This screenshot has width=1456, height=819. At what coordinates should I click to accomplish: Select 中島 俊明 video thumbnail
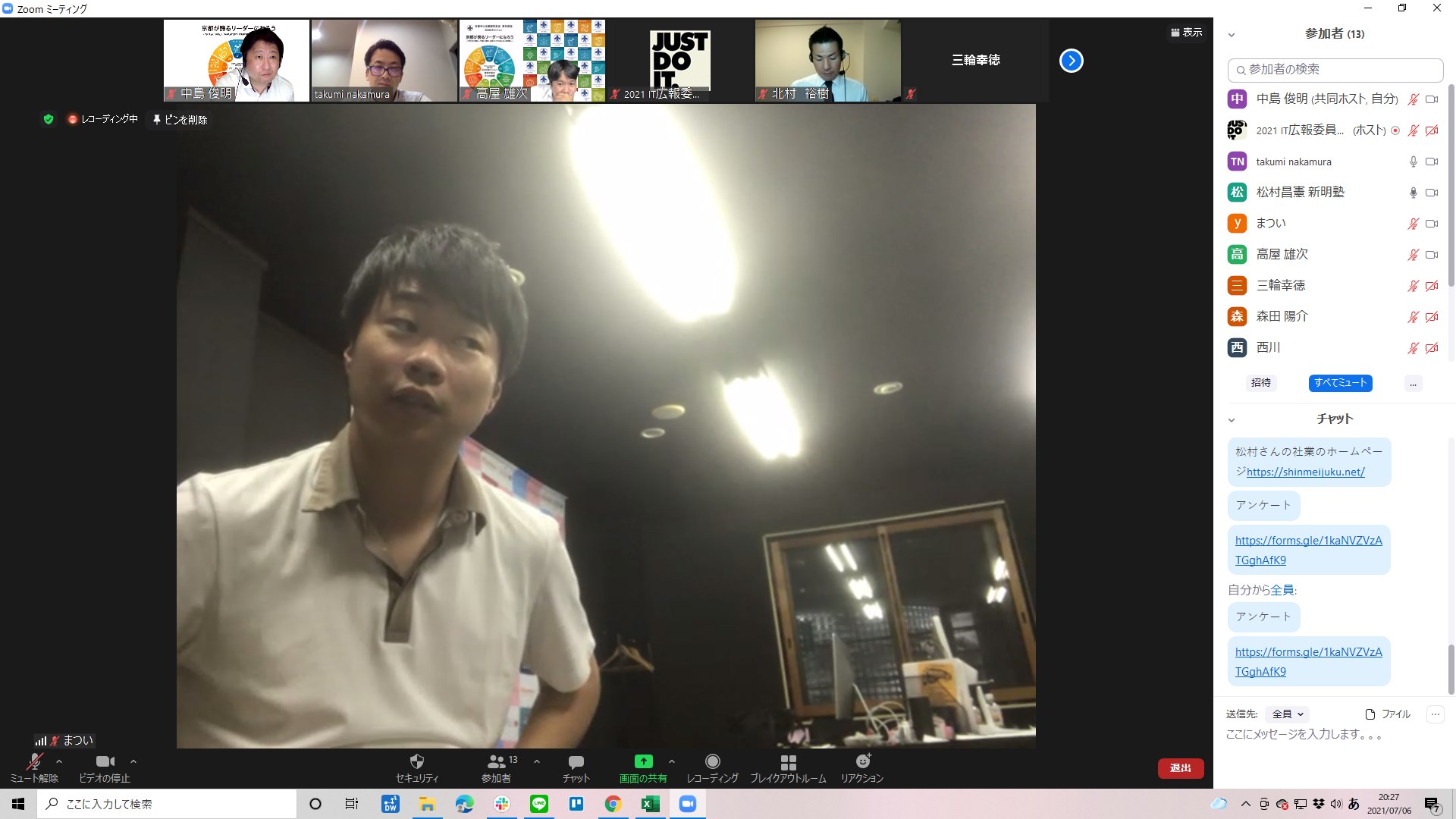click(237, 61)
